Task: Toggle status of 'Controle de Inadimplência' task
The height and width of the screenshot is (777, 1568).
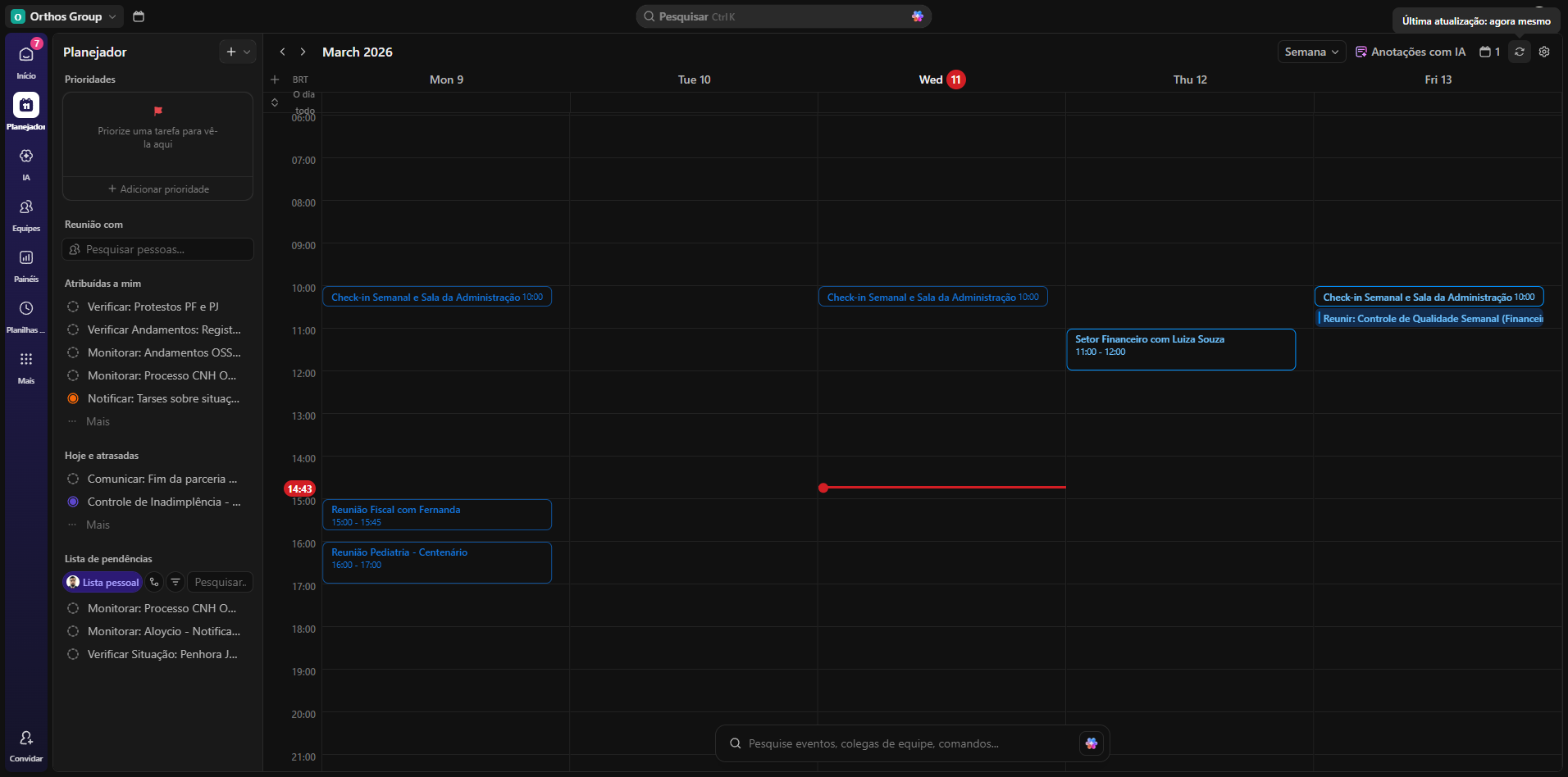Action: [x=73, y=502]
